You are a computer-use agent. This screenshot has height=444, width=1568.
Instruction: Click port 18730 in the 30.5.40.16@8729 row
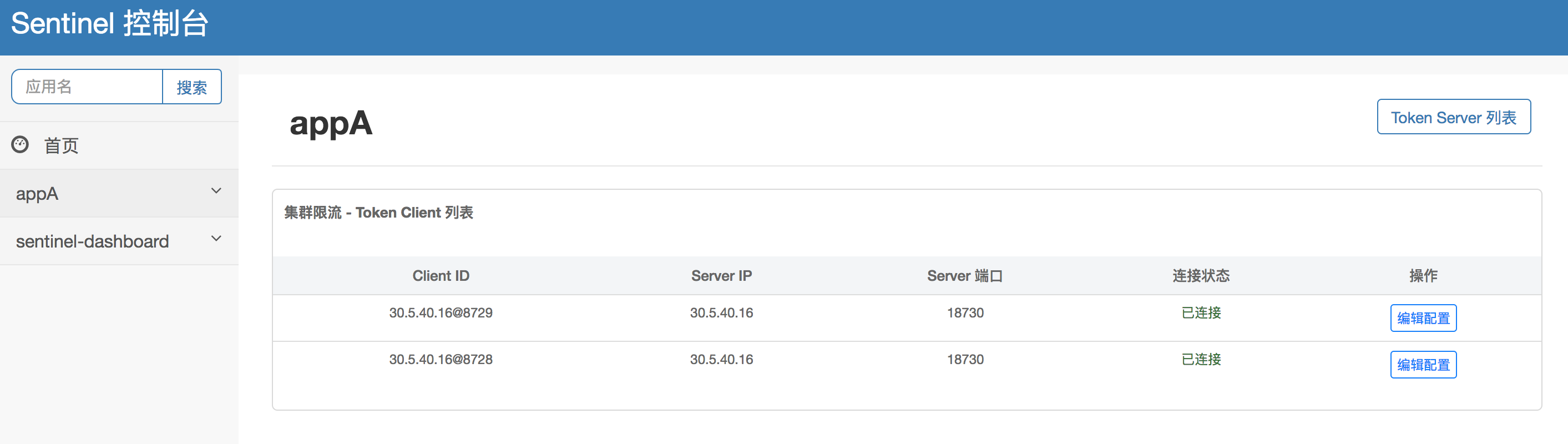[x=965, y=312]
